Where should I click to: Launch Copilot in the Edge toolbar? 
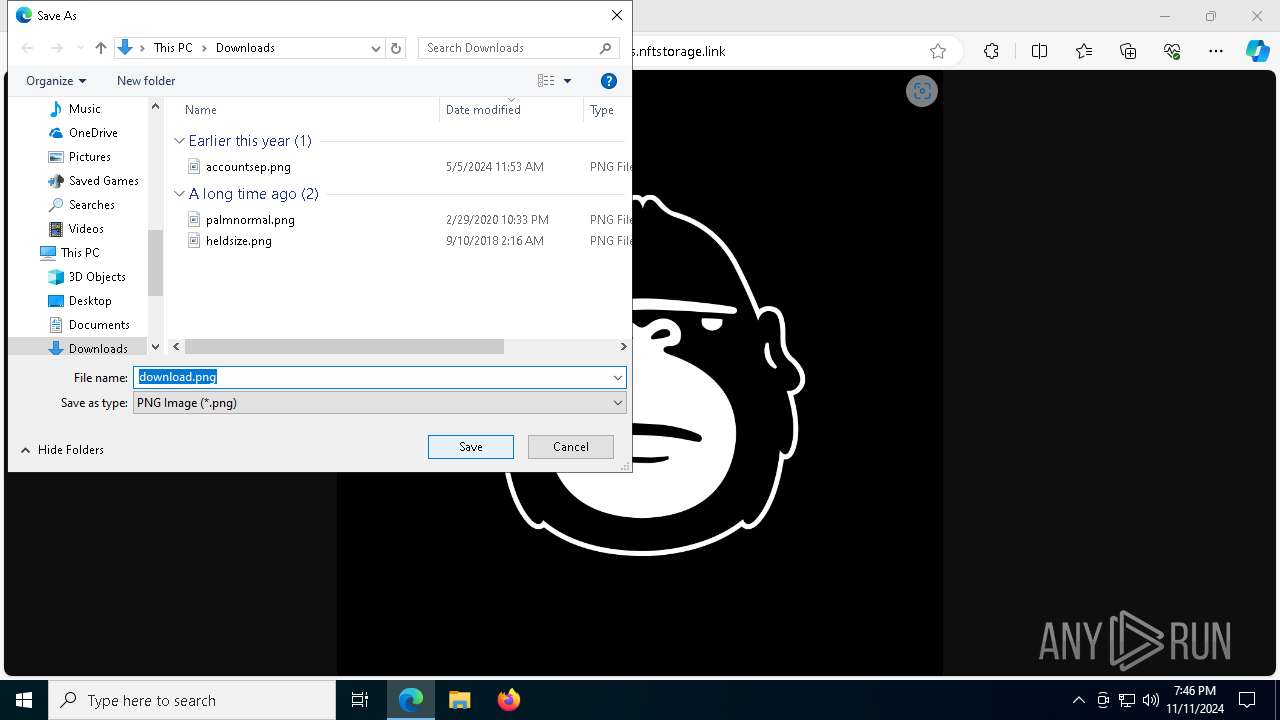point(1257,51)
